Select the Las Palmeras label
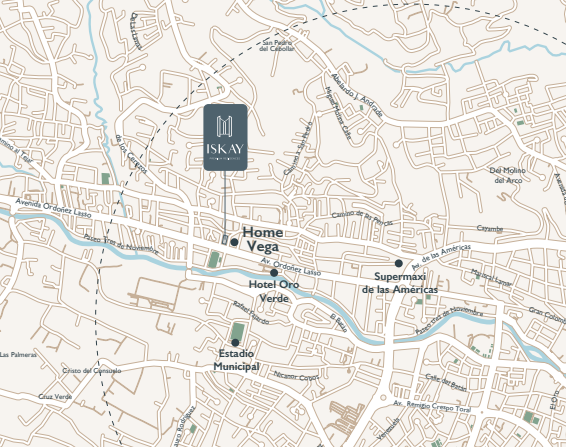This screenshot has width=566, height=447. 18,355
